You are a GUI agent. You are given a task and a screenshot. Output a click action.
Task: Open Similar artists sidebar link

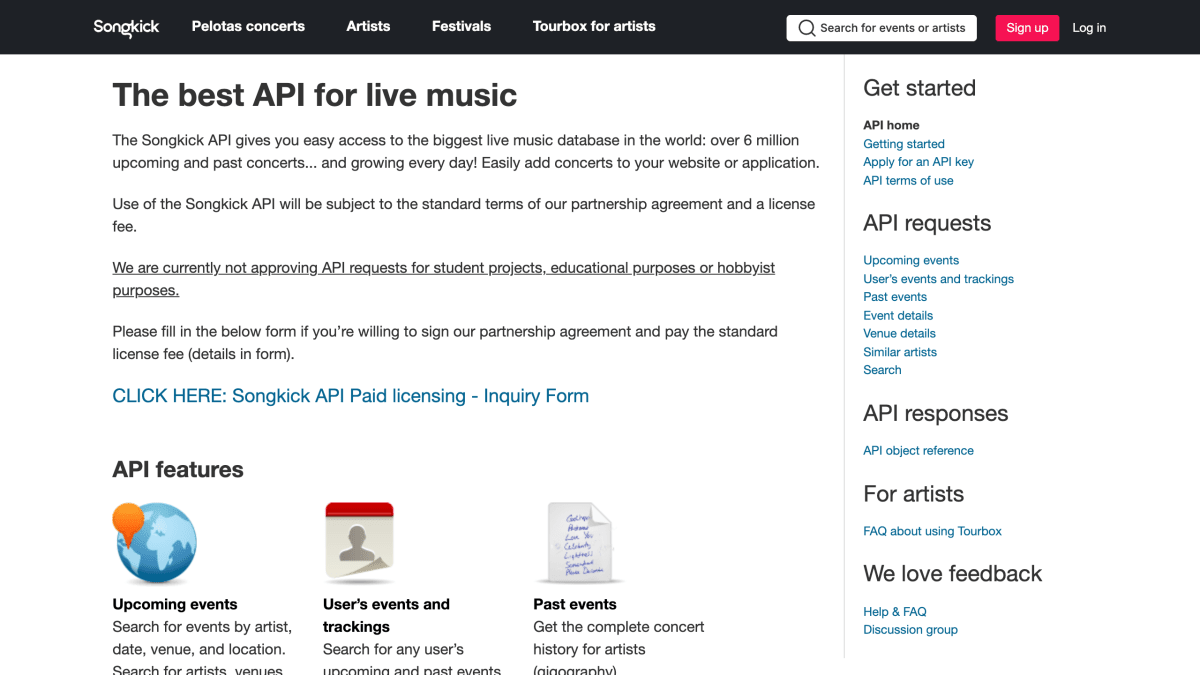point(900,352)
